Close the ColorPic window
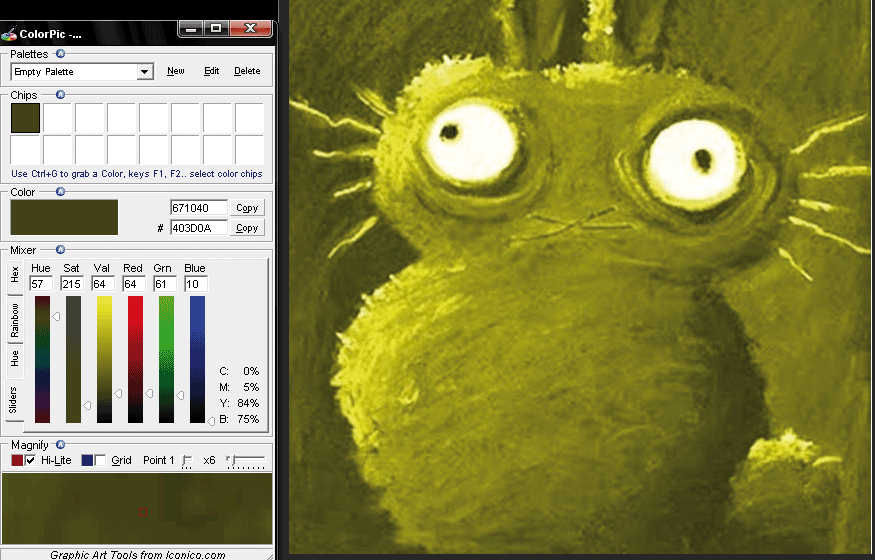The image size is (875, 560). click(x=251, y=28)
